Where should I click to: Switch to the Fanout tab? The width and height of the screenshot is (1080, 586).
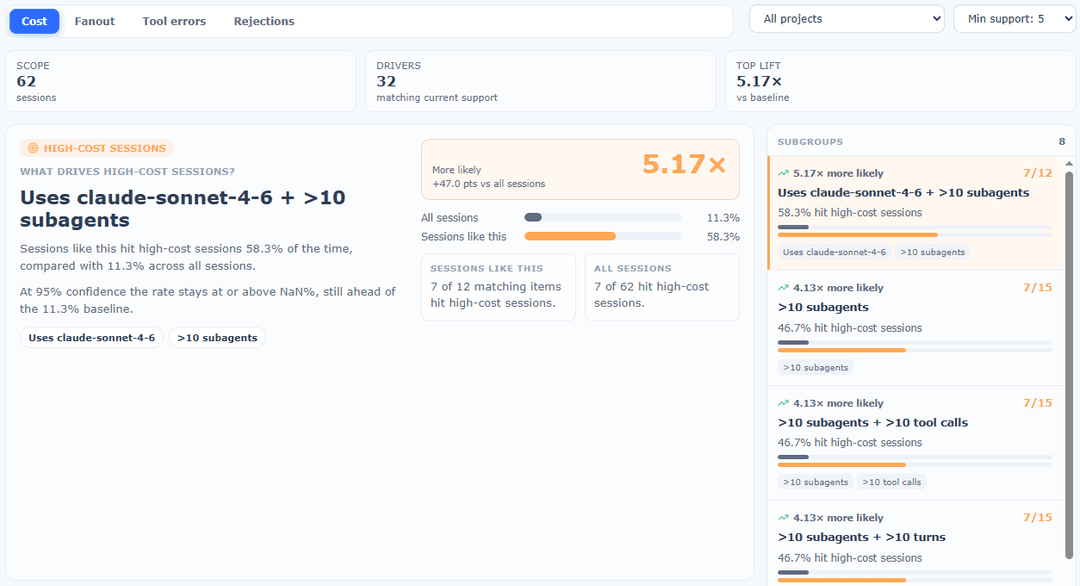94,21
